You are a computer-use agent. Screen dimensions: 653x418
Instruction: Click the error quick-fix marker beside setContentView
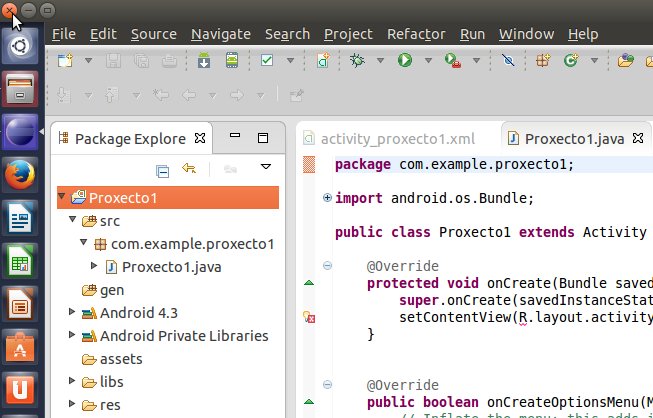coord(309,317)
